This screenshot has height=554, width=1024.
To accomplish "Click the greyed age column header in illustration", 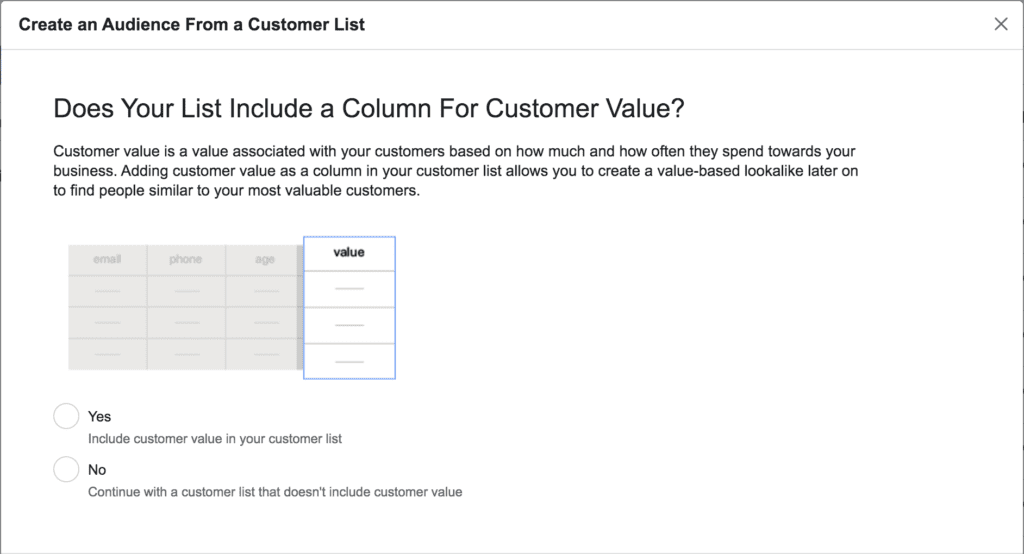I will point(264,259).
